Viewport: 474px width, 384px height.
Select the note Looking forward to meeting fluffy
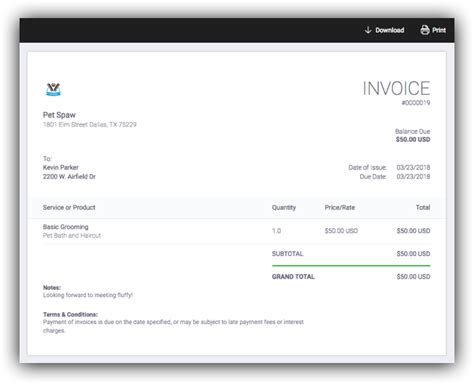coord(88,295)
